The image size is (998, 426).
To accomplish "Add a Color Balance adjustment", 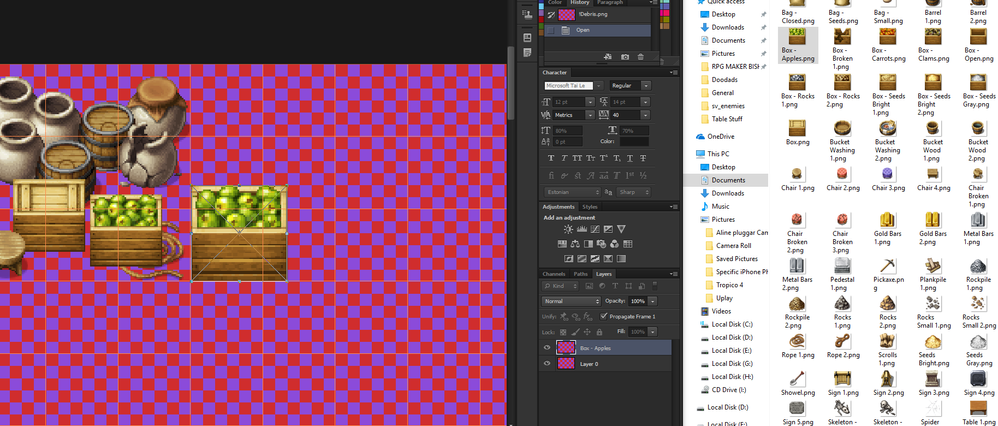I will (x=575, y=244).
